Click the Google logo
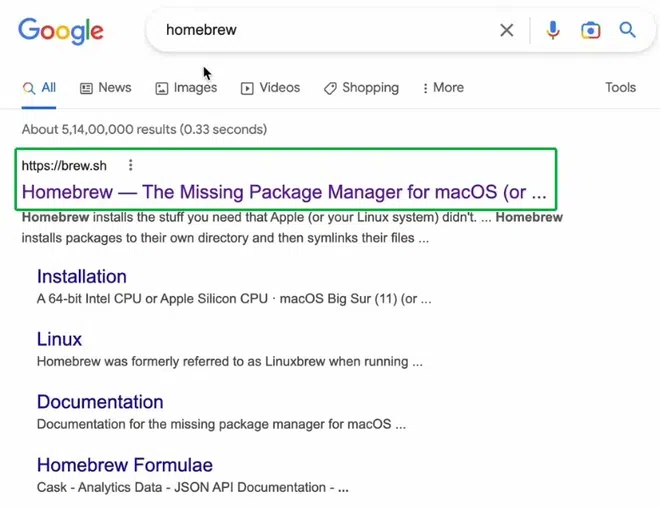 tap(60, 30)
